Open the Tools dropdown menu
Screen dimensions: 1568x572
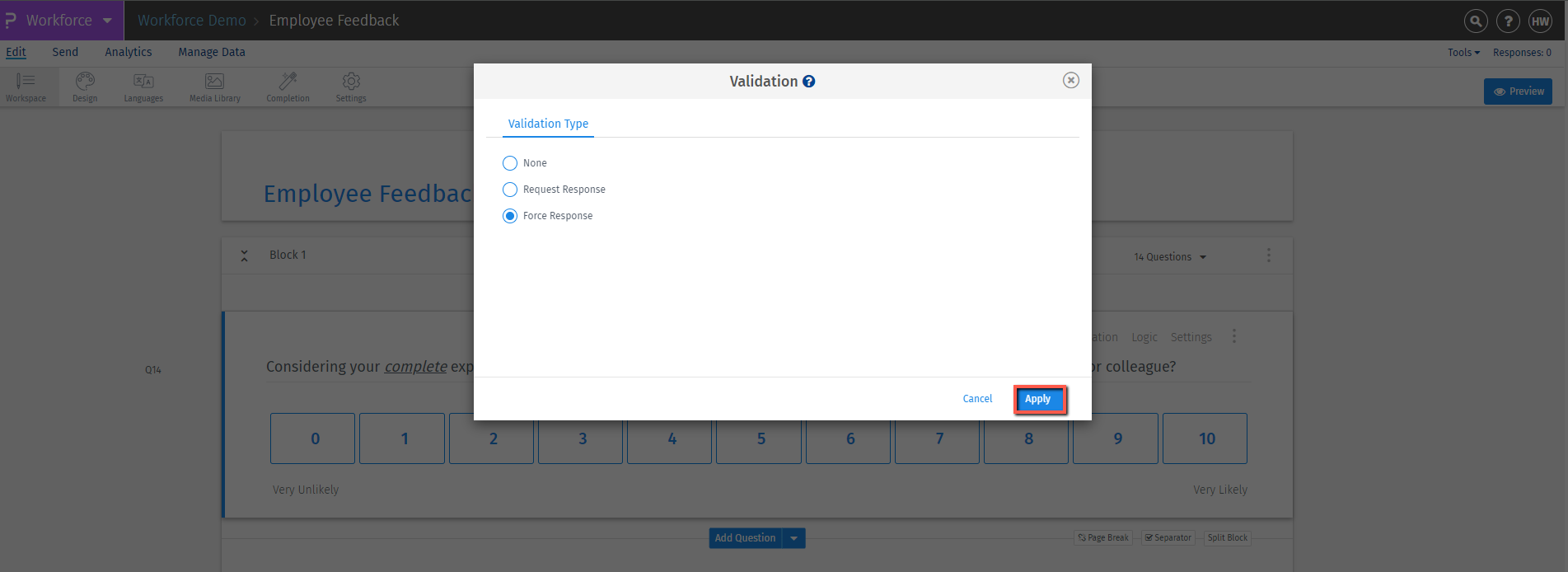(1463, 52)
